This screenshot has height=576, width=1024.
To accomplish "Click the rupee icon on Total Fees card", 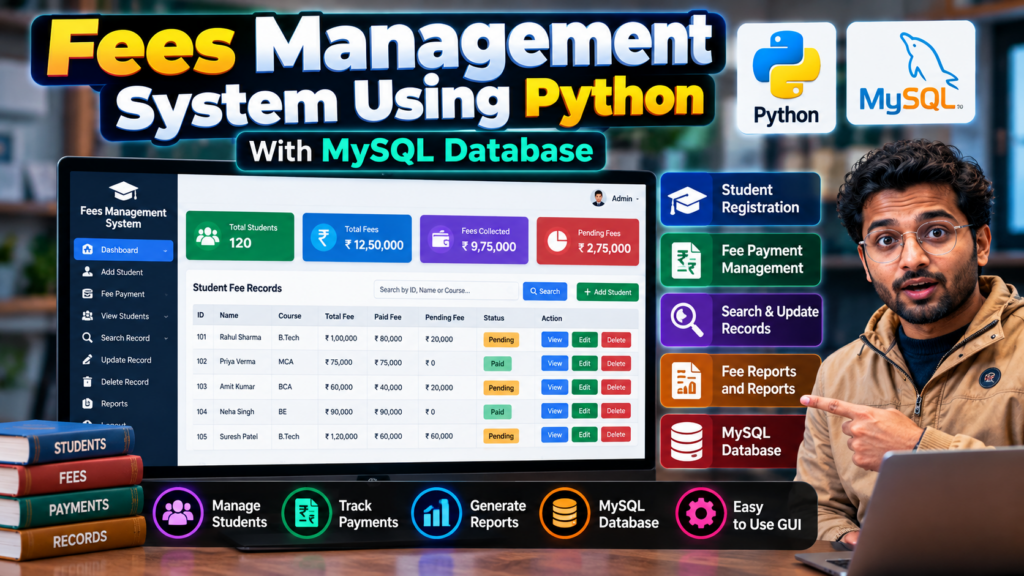I will tap(323, 237).
